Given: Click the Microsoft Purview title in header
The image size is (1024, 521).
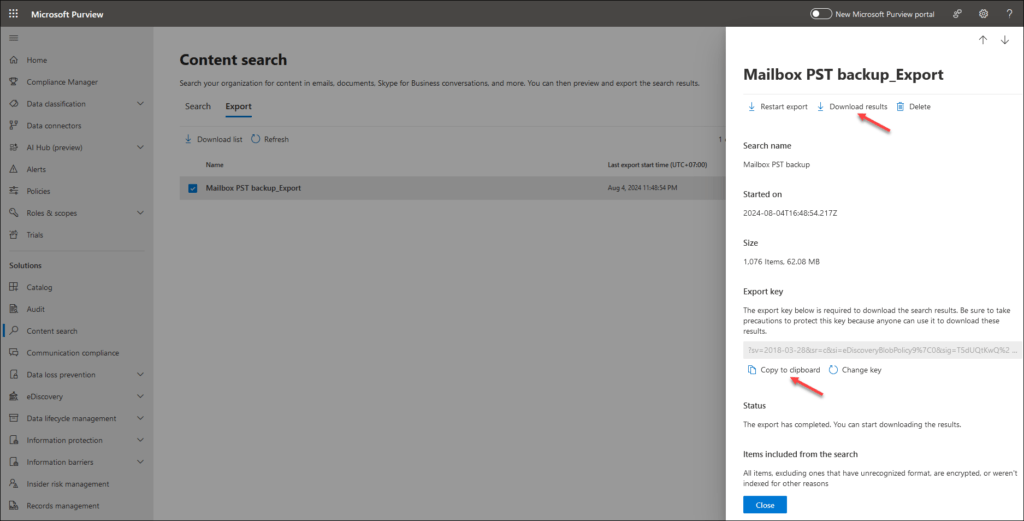Looking at the screenshot, I should (67, 14).
